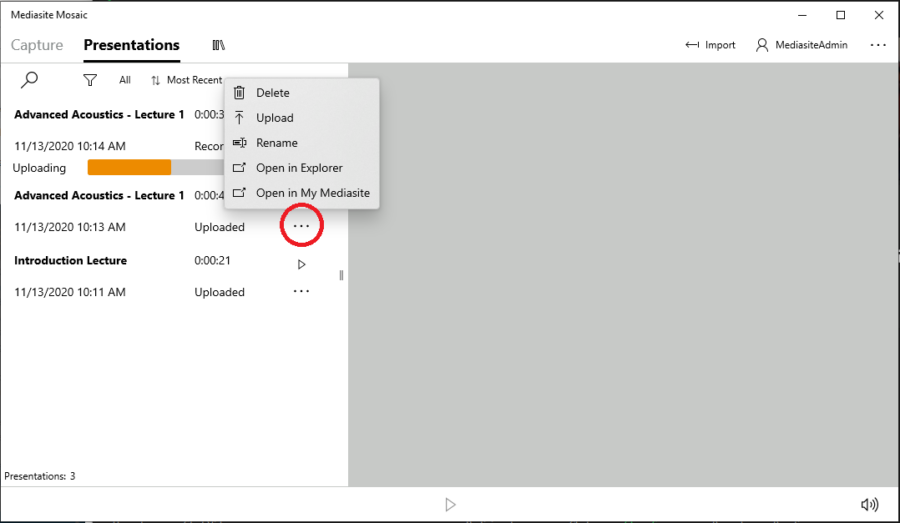Open the ellipsis menu for the 10:13 AM presentation
Screen dimensions: 900x523
pos(301,226)
